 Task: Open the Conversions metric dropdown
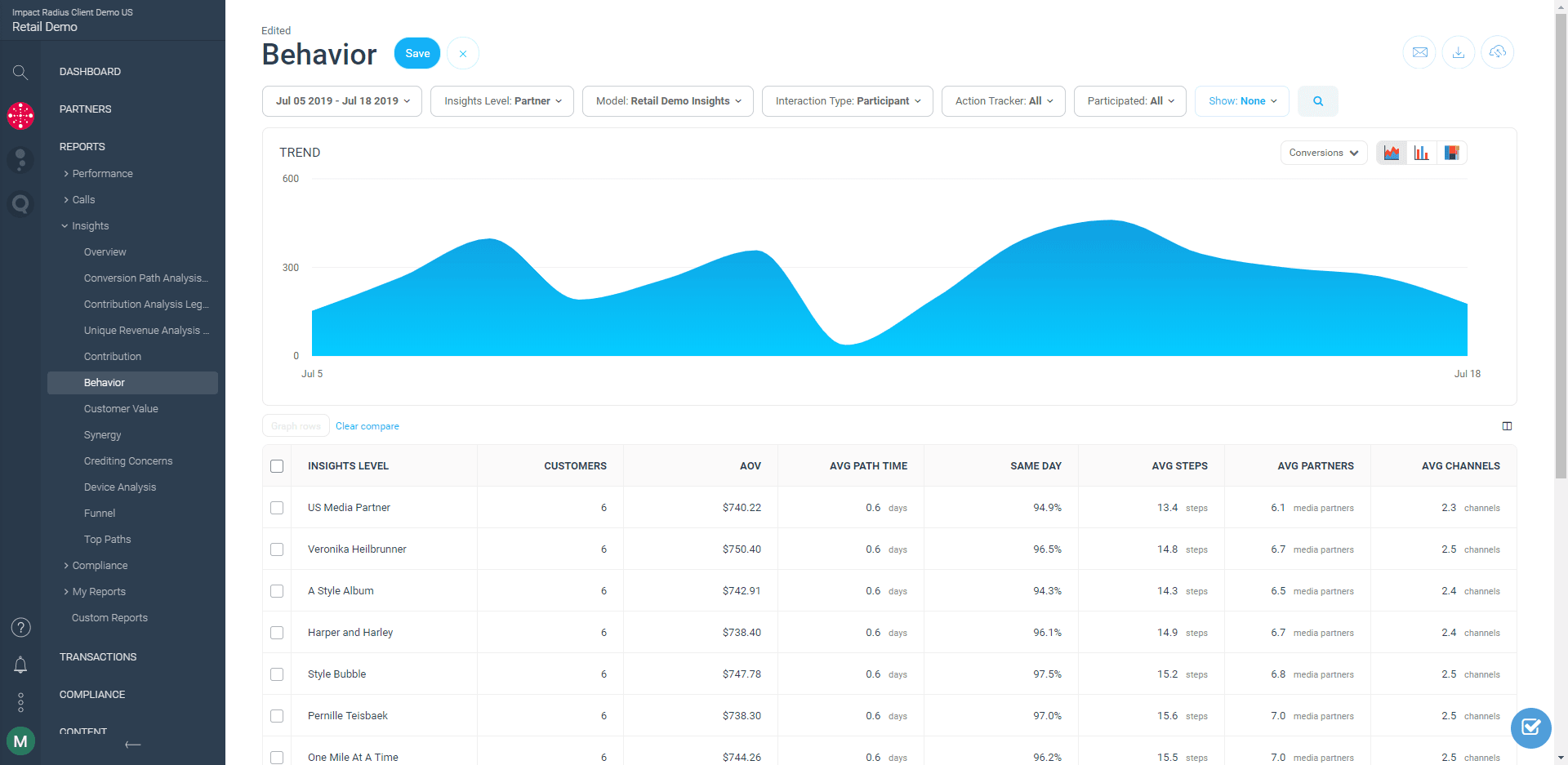coord(1323,153)
